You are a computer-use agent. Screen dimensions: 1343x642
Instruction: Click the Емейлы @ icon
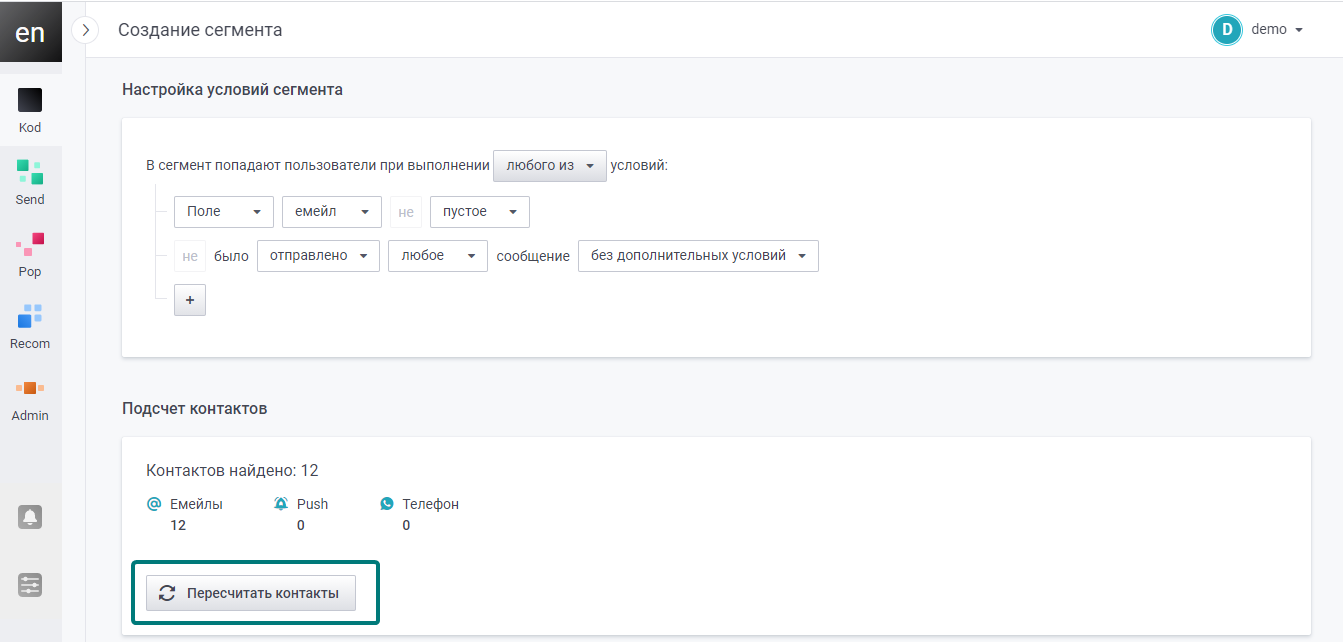pyautogui.click(x=154, y=504)
